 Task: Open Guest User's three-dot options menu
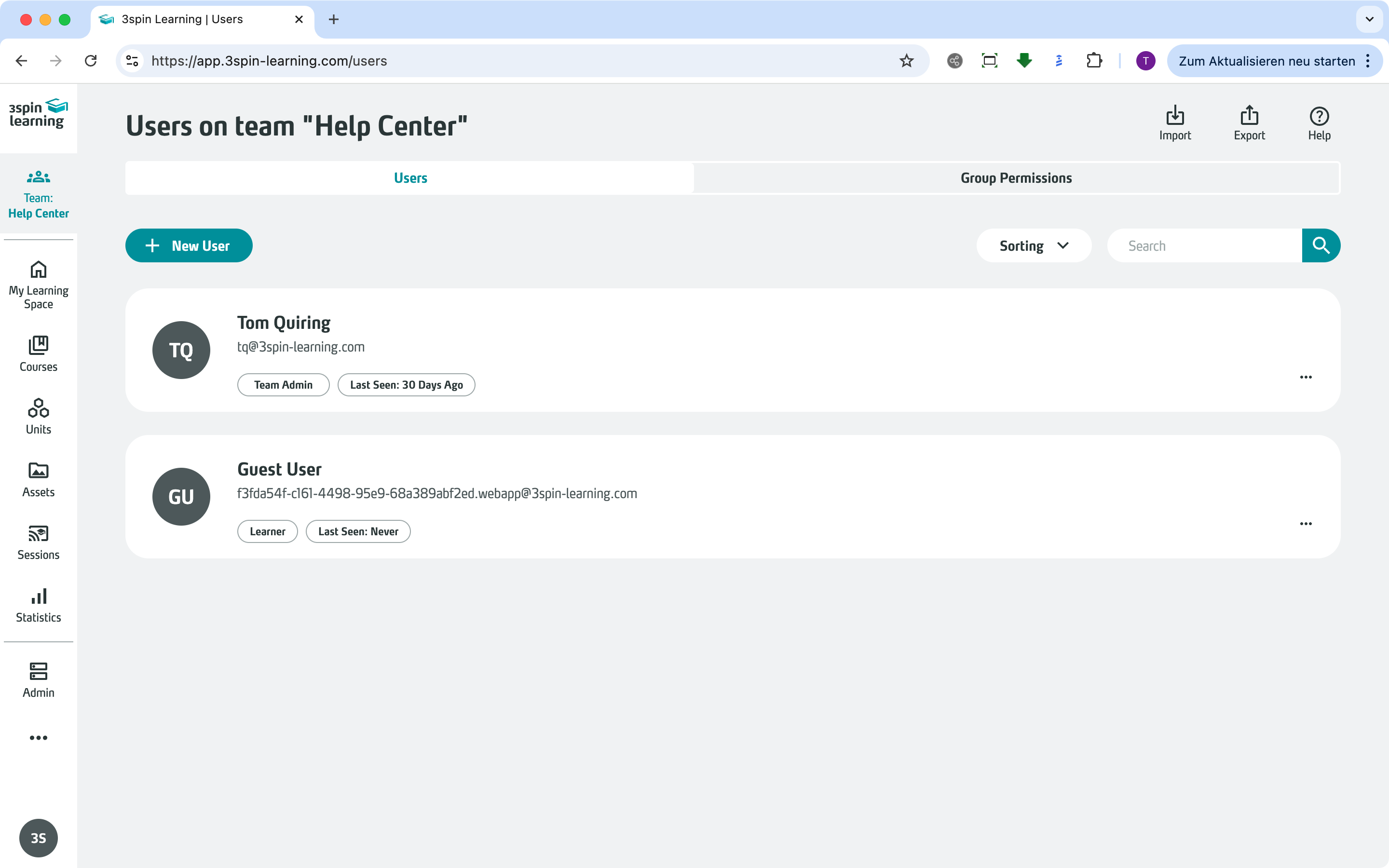tap(1305, 524)
